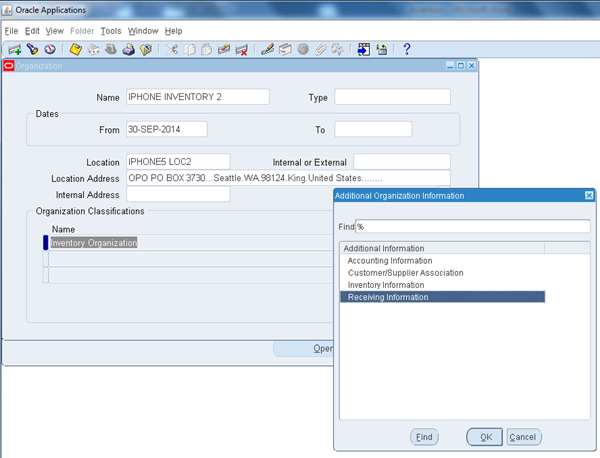This screenshot has width=600, height=458.
Task: Select Inventory Information list entry
Action: pyautogui.click(x=442, y=285)
